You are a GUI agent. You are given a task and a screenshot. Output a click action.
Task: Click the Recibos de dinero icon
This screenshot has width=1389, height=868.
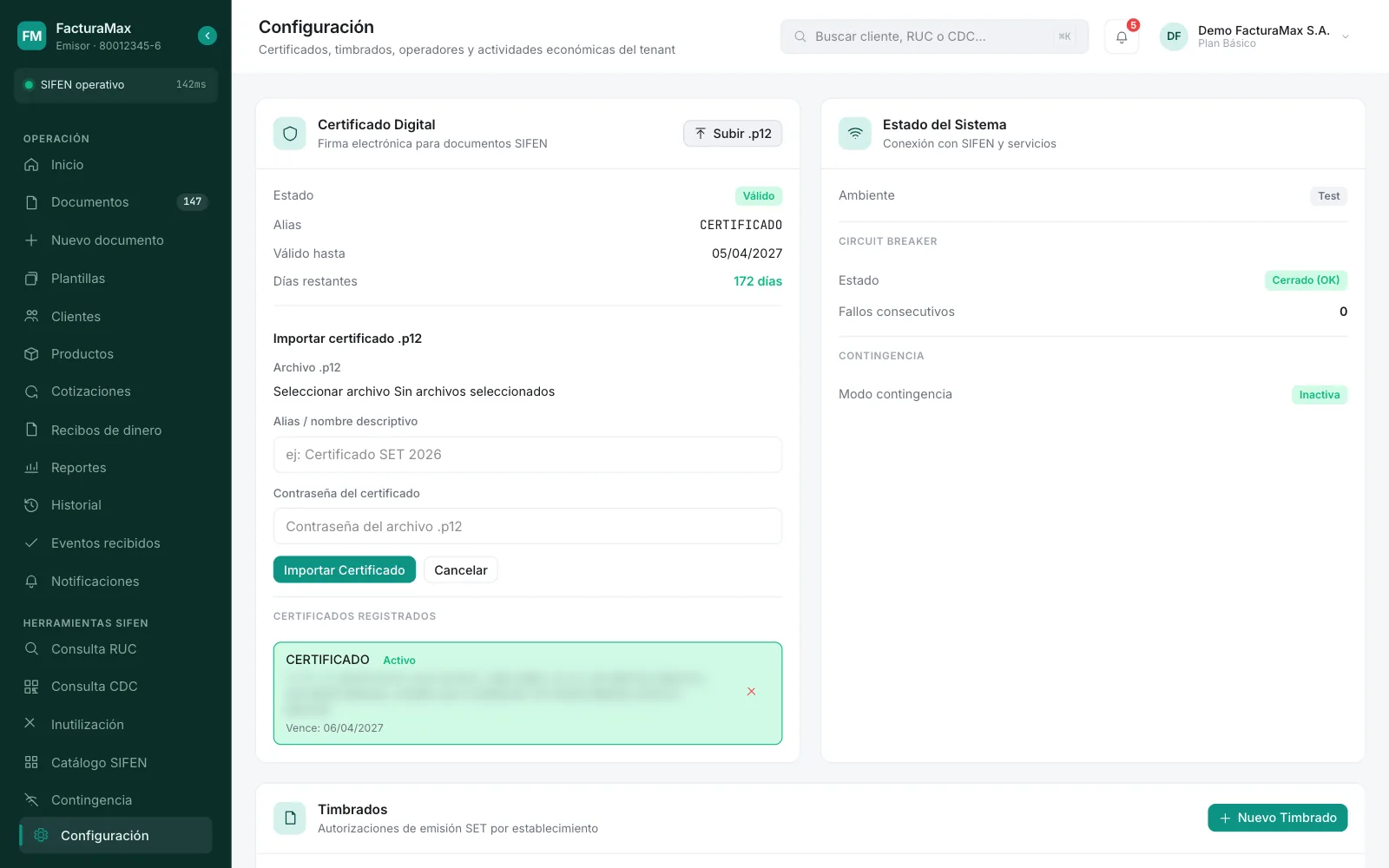pyautogui.click(x=31, y=430)
